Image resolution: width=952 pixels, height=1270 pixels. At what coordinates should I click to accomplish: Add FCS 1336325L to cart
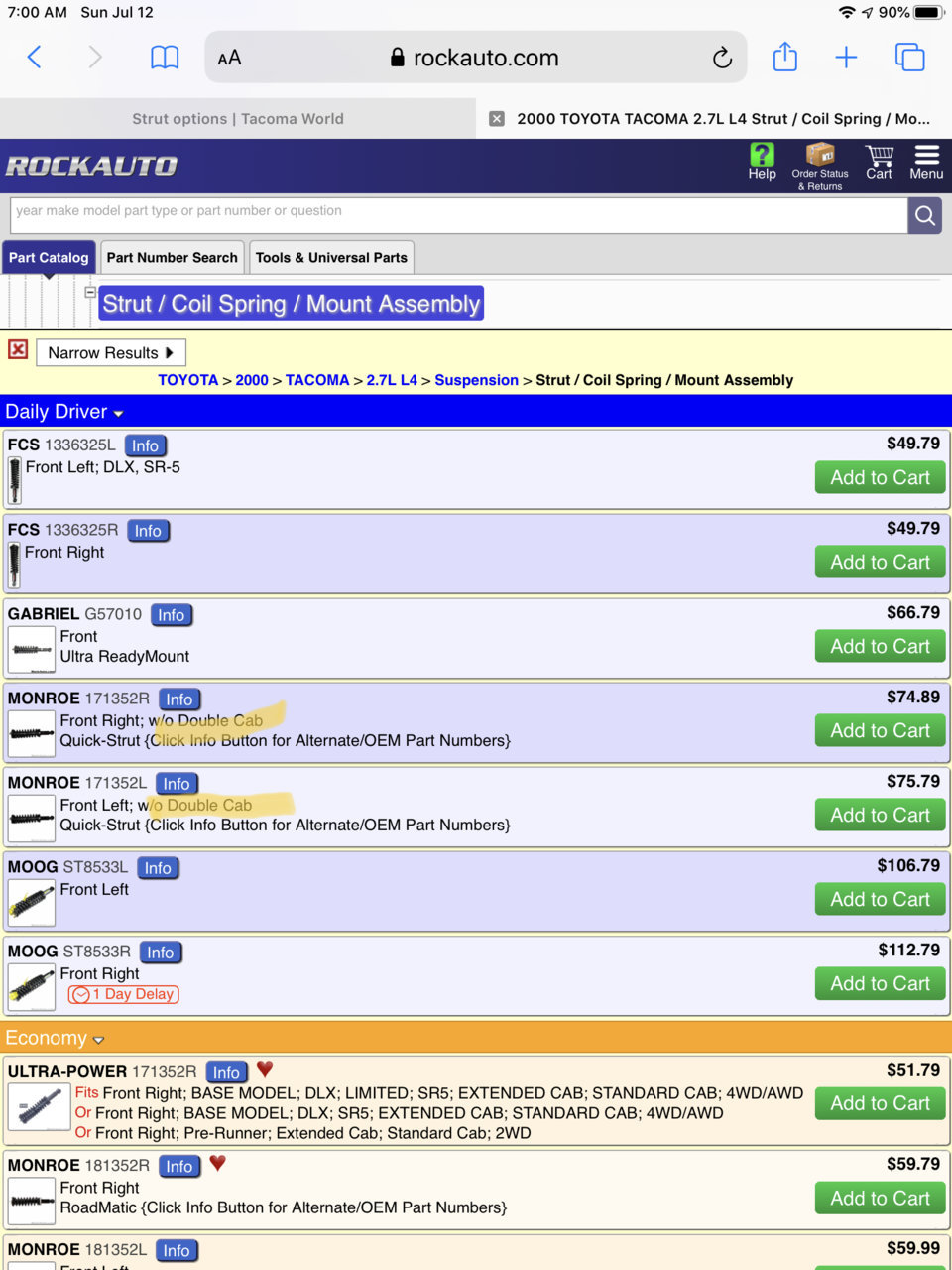click(880, 477)
